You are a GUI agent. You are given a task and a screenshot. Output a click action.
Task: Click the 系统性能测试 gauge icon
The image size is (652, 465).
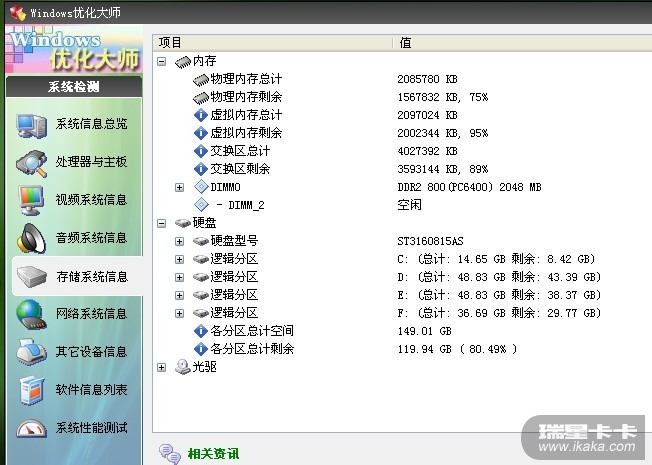coord(32,428)
